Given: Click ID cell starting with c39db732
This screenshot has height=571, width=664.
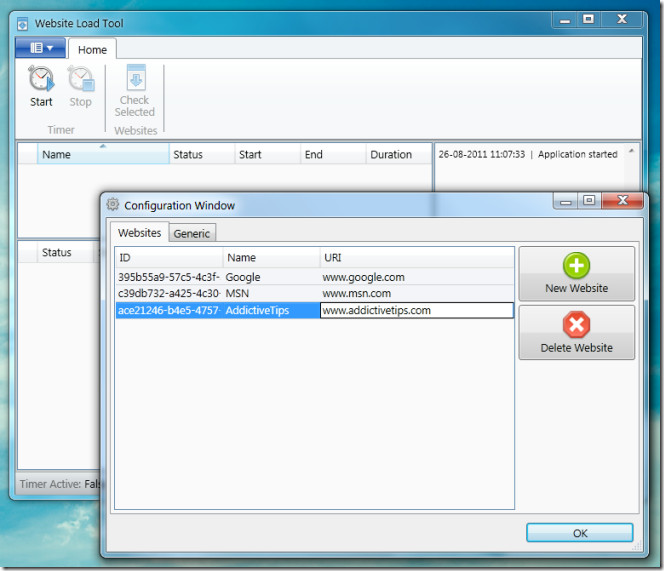Looking at the screenshot, I should point(169,294).
